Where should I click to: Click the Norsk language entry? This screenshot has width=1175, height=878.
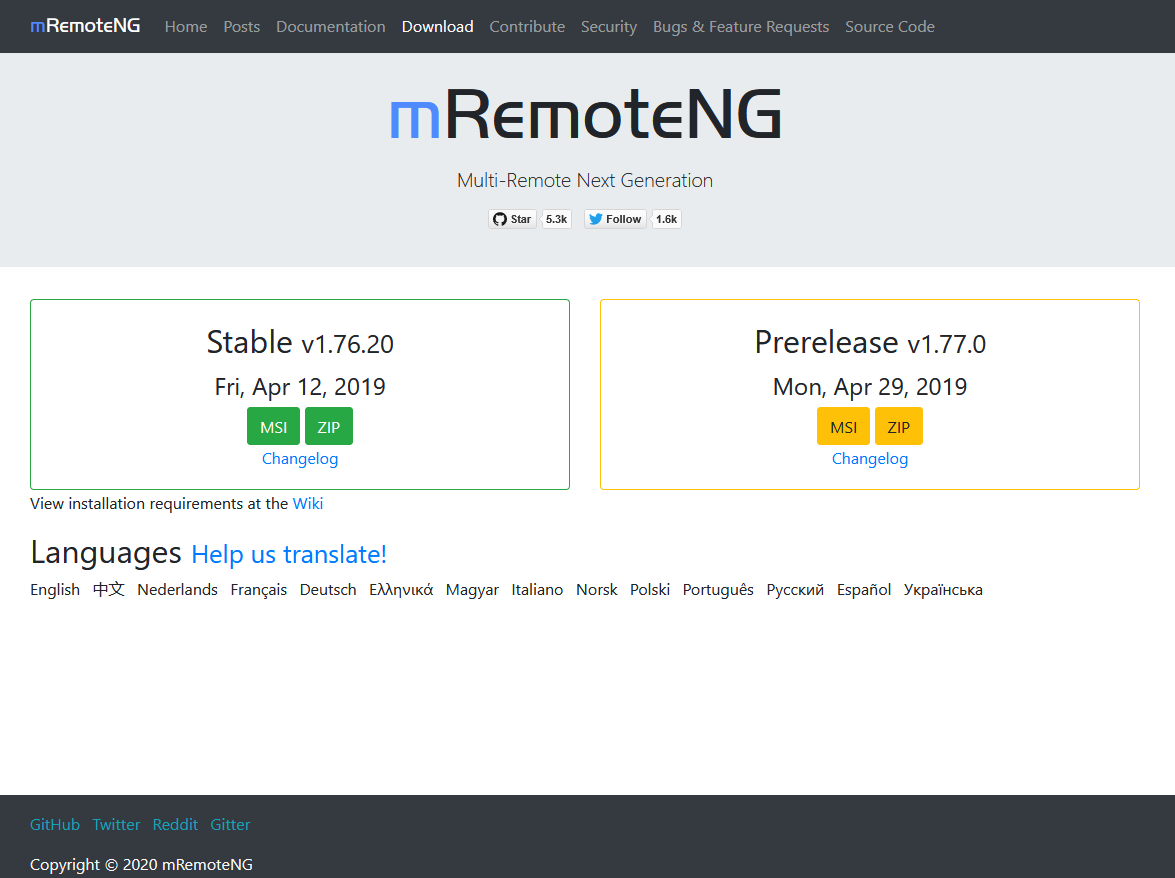coord(596,590)
